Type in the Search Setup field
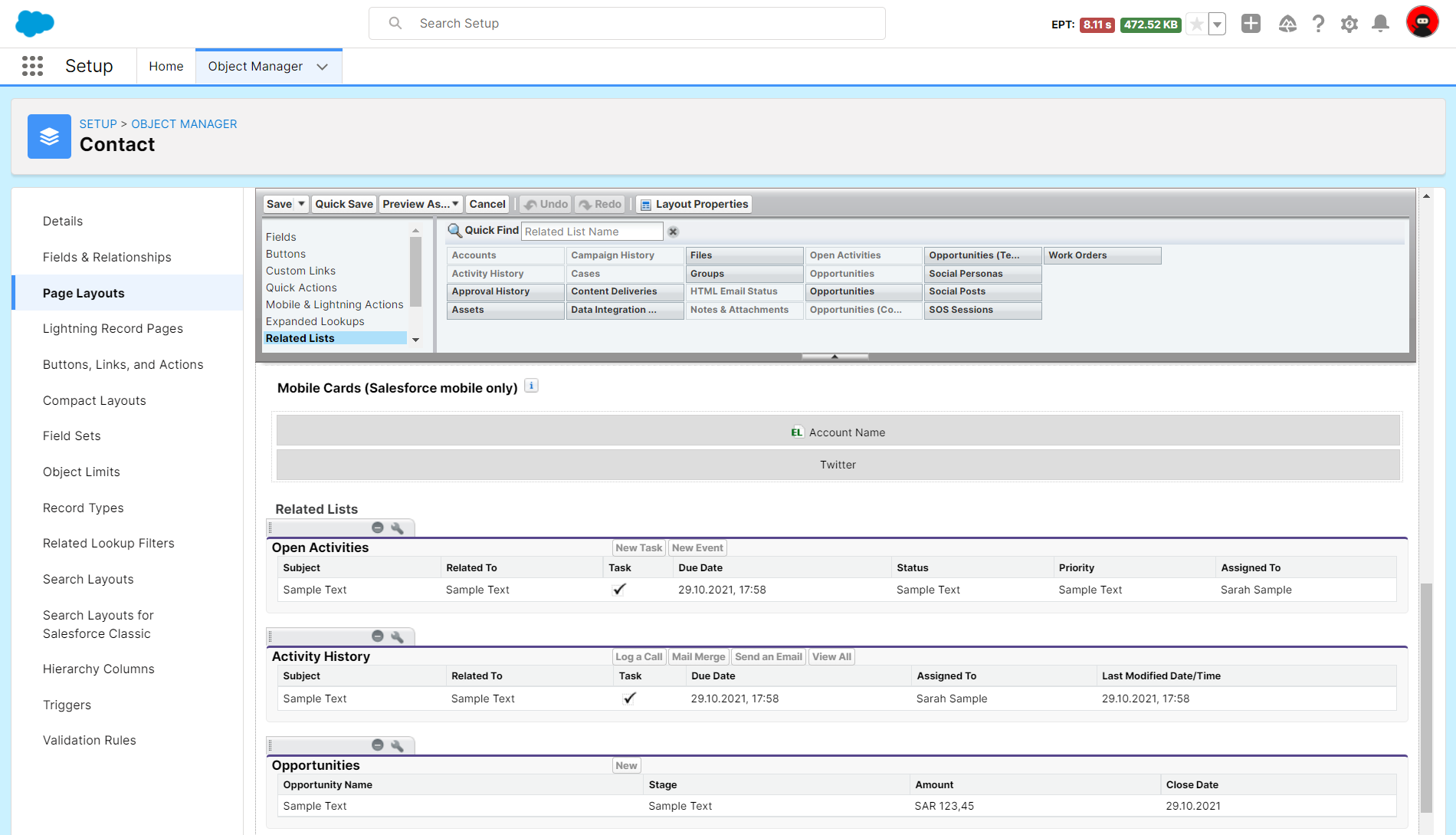This screenshot has height=835, width=1456. 627,24
